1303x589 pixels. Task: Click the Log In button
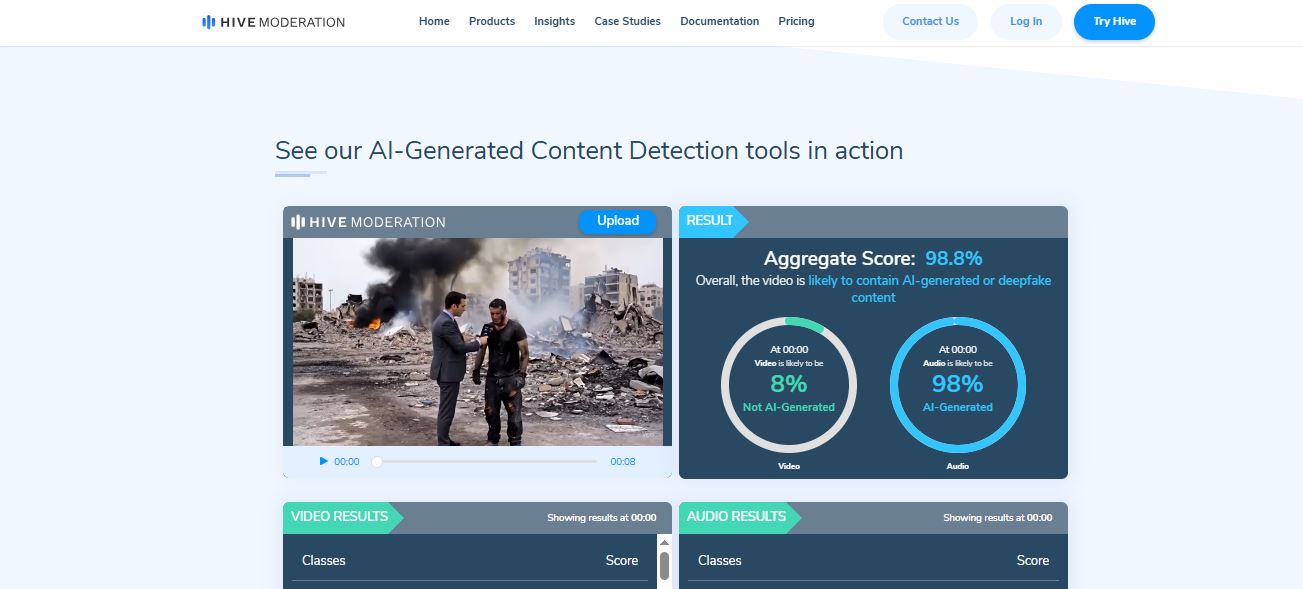(1026, 21)
